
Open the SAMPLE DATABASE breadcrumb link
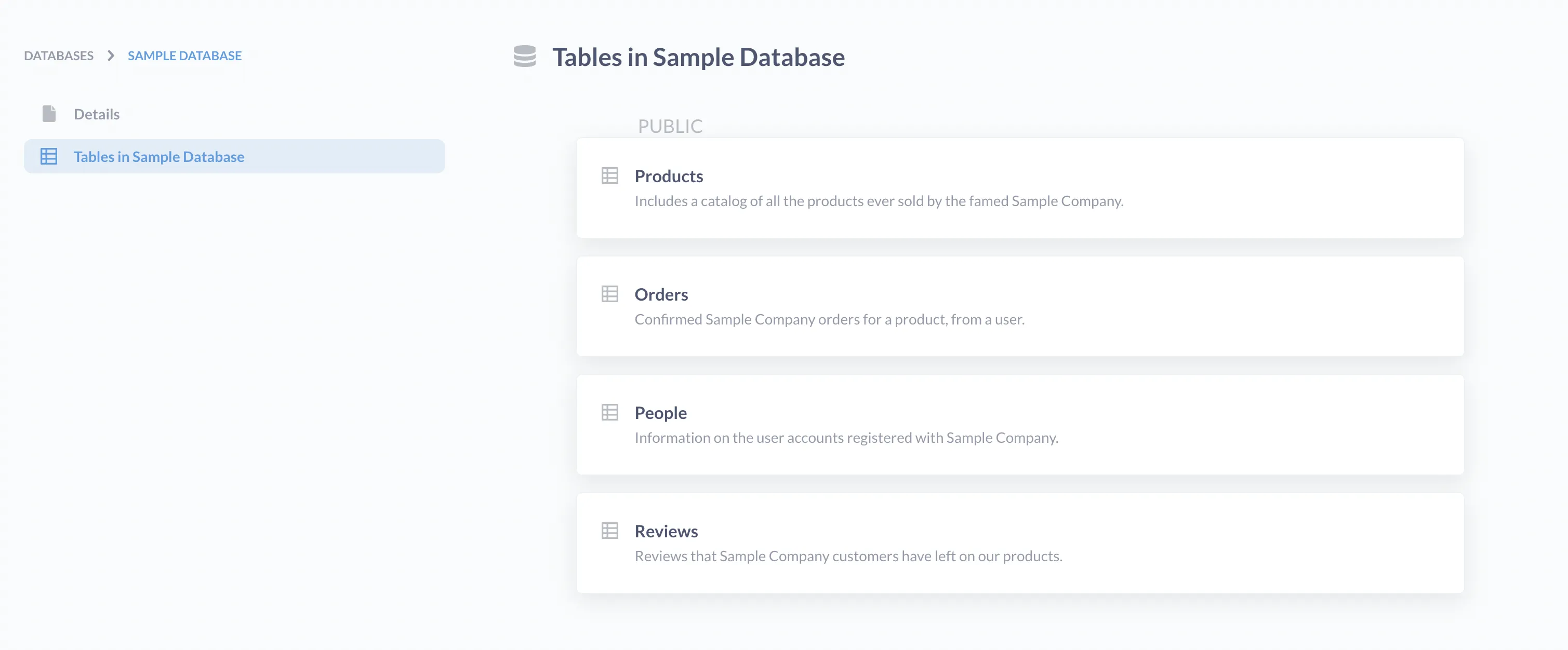coord(184,56)
